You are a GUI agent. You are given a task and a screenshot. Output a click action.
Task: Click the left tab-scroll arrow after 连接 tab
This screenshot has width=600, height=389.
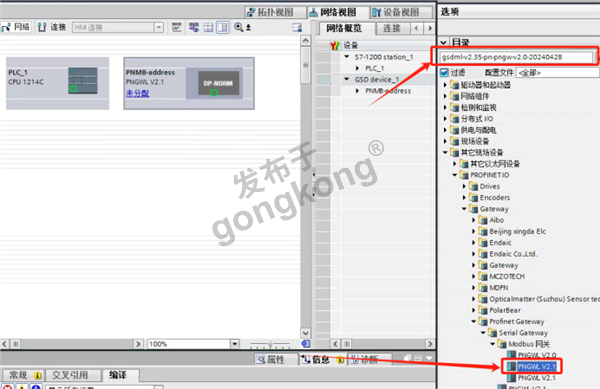click(x=416, y=28)
